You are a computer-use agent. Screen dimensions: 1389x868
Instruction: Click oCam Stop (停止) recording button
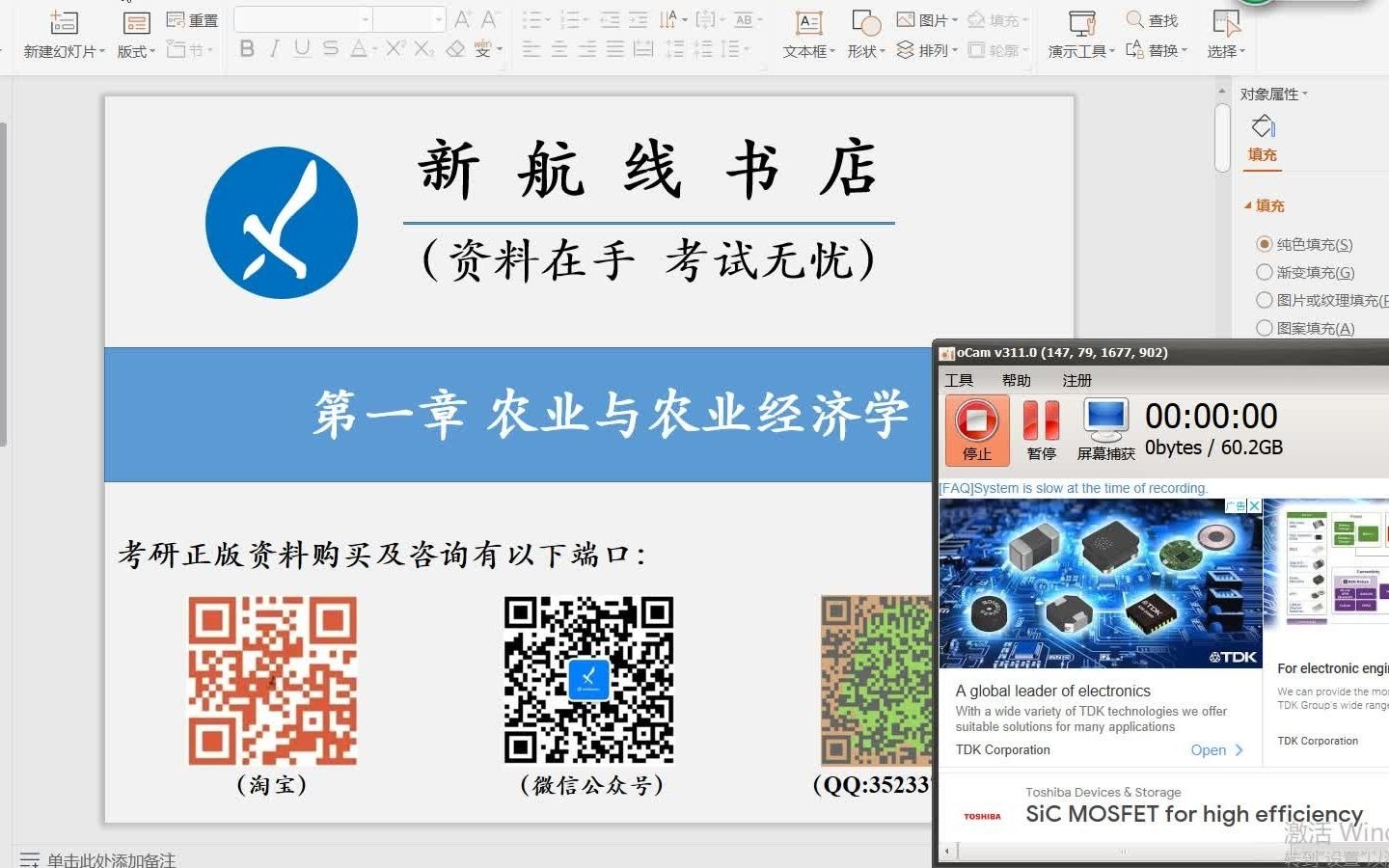pyautogui.click(x=976, y=430)
